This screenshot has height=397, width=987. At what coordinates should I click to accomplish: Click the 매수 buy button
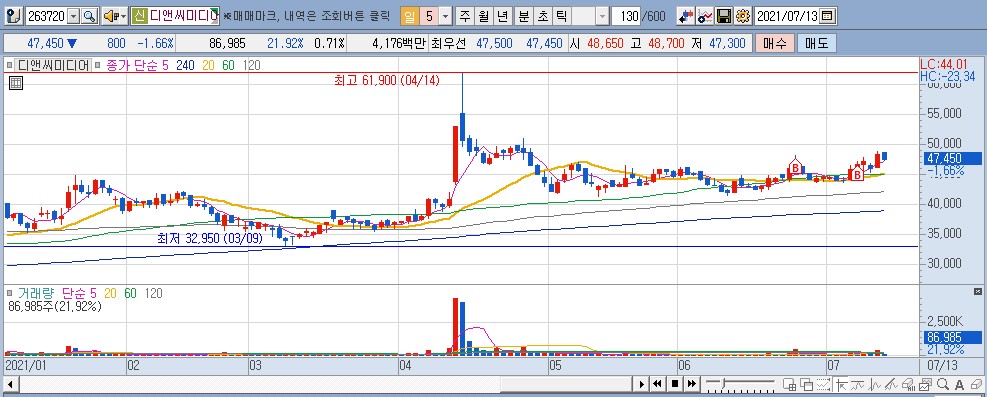775,43
